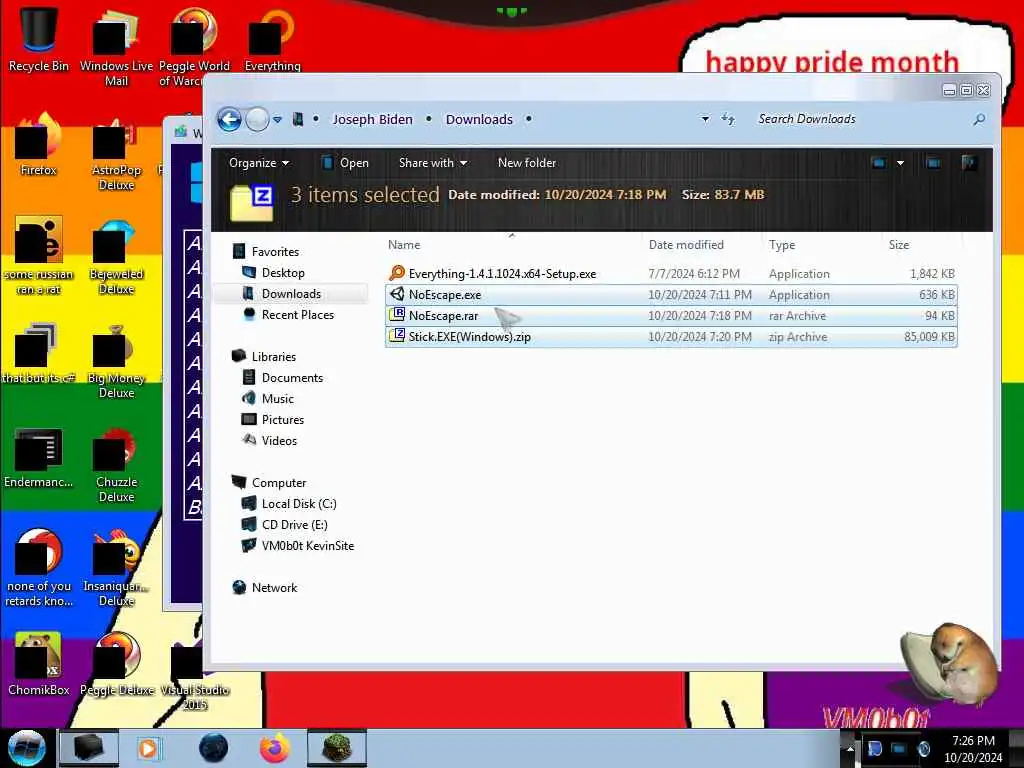Open the recent locations dropdown arrow
Image resolution: width=1024 pixels, height=768 pixels.
278,120
